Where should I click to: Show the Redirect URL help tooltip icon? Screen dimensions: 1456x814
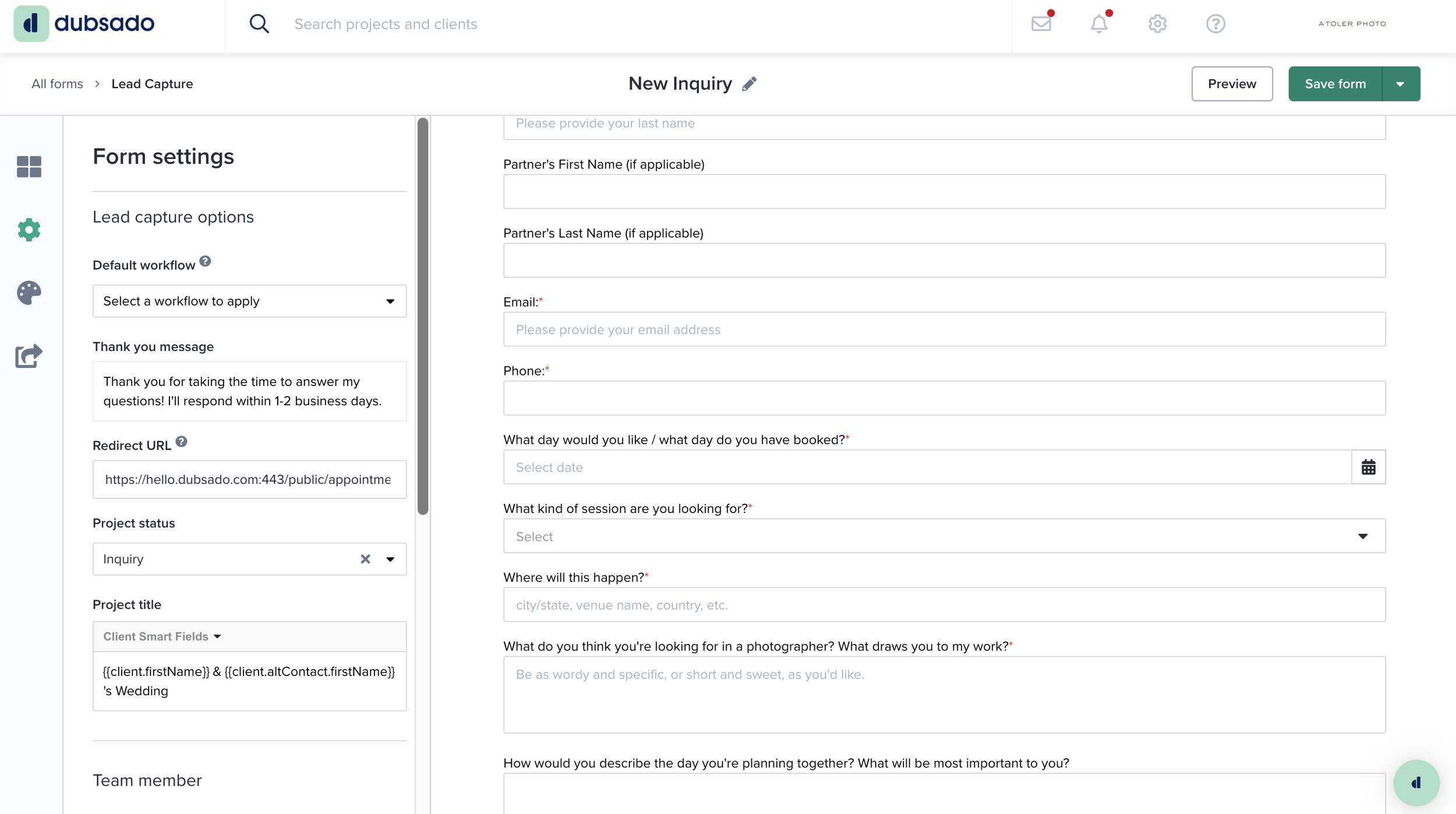pyautogui.click(x=182, y=442)
